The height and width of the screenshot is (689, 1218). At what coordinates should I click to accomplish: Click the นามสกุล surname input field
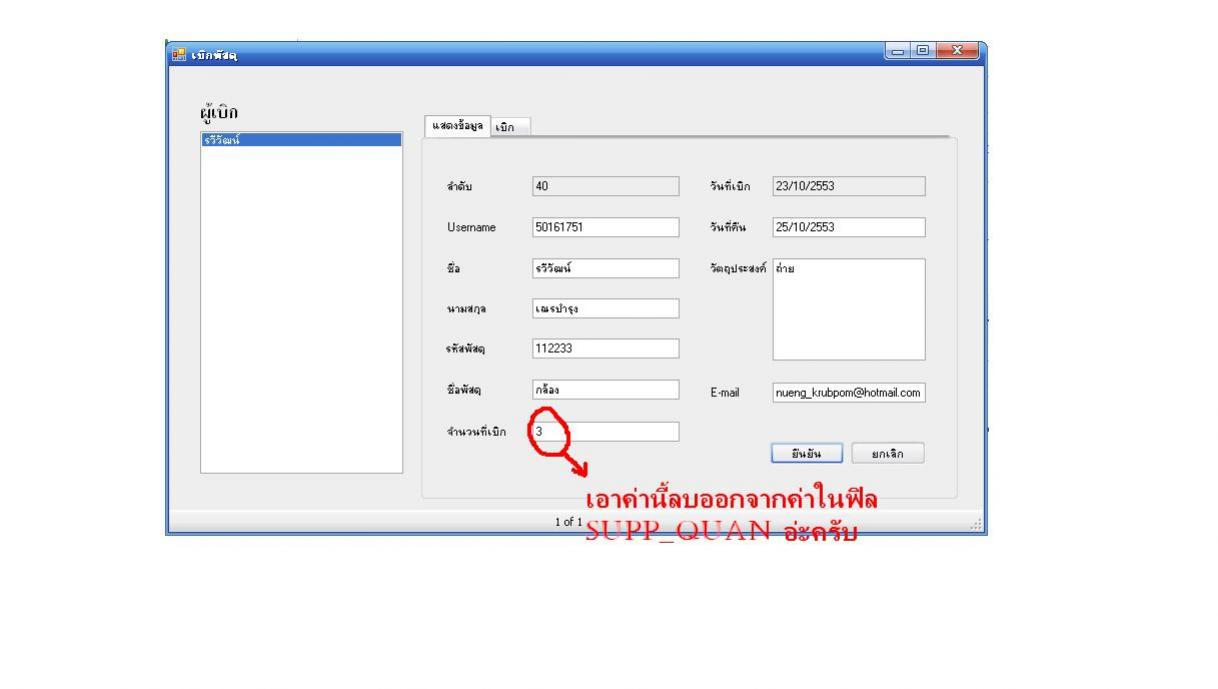[x=605, y=308]
